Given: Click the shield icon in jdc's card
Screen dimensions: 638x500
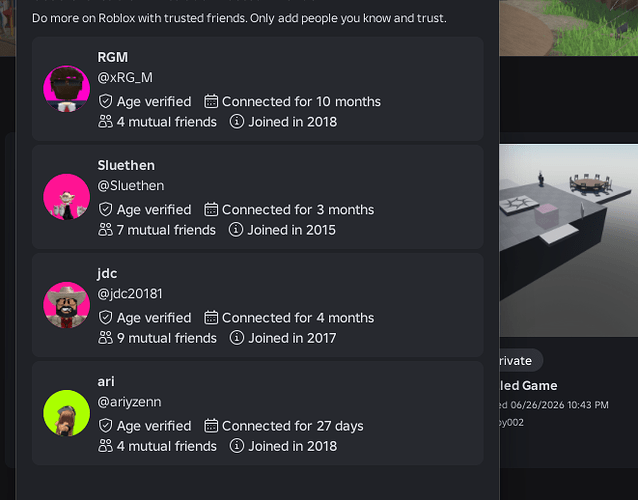Looking at the screenshot, I should [105, 318].
